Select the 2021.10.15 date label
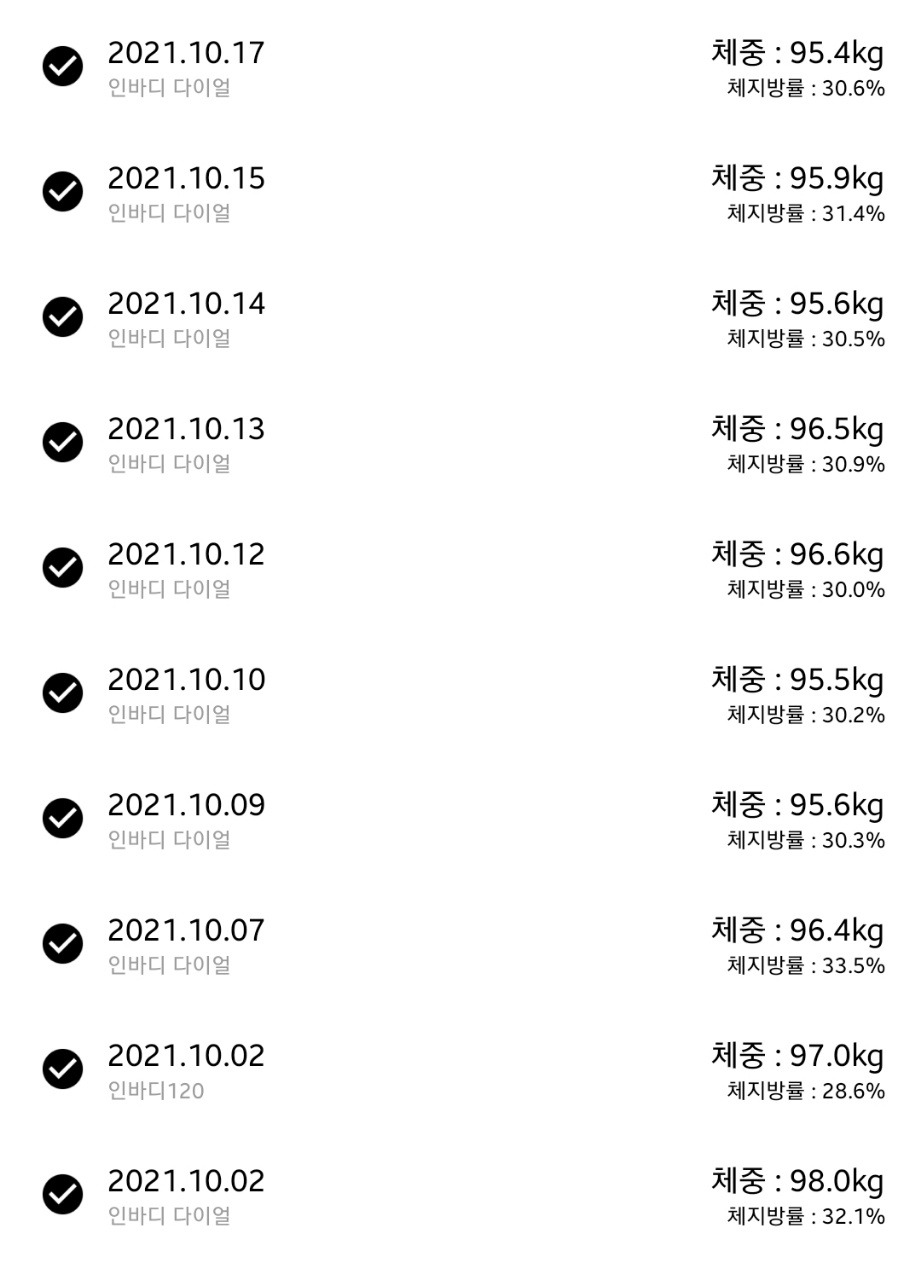The height and width of the screenshot is (1280, 921). click(x=186, y=178)
